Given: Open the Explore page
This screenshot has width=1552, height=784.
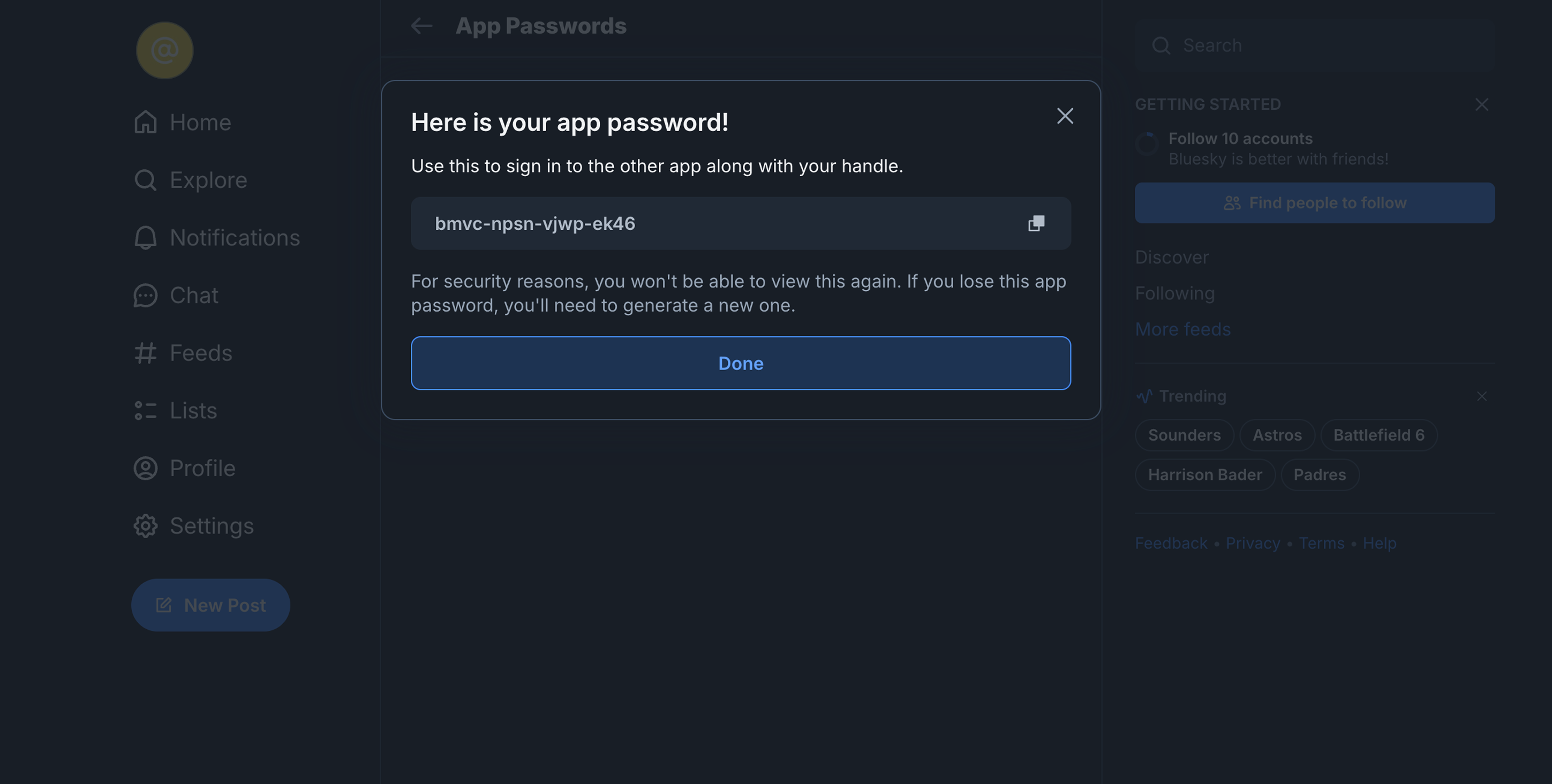Looking at the screenshot, I should coord(191,180).
